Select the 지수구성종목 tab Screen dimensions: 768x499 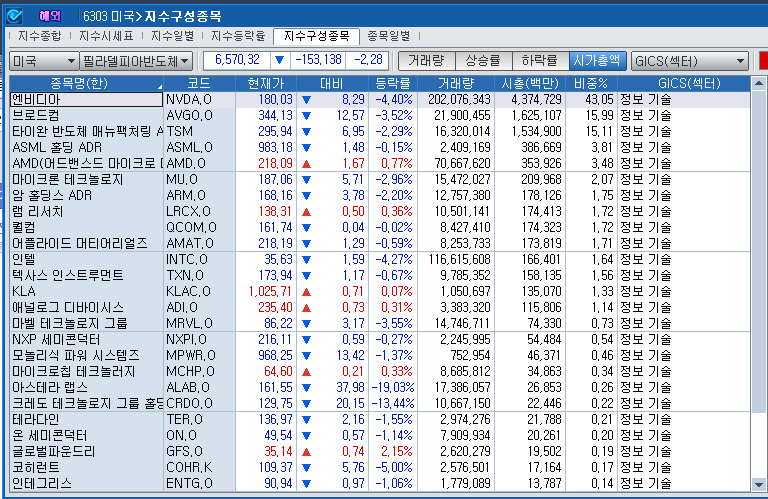pyautogui.click(x=316, y=36)
